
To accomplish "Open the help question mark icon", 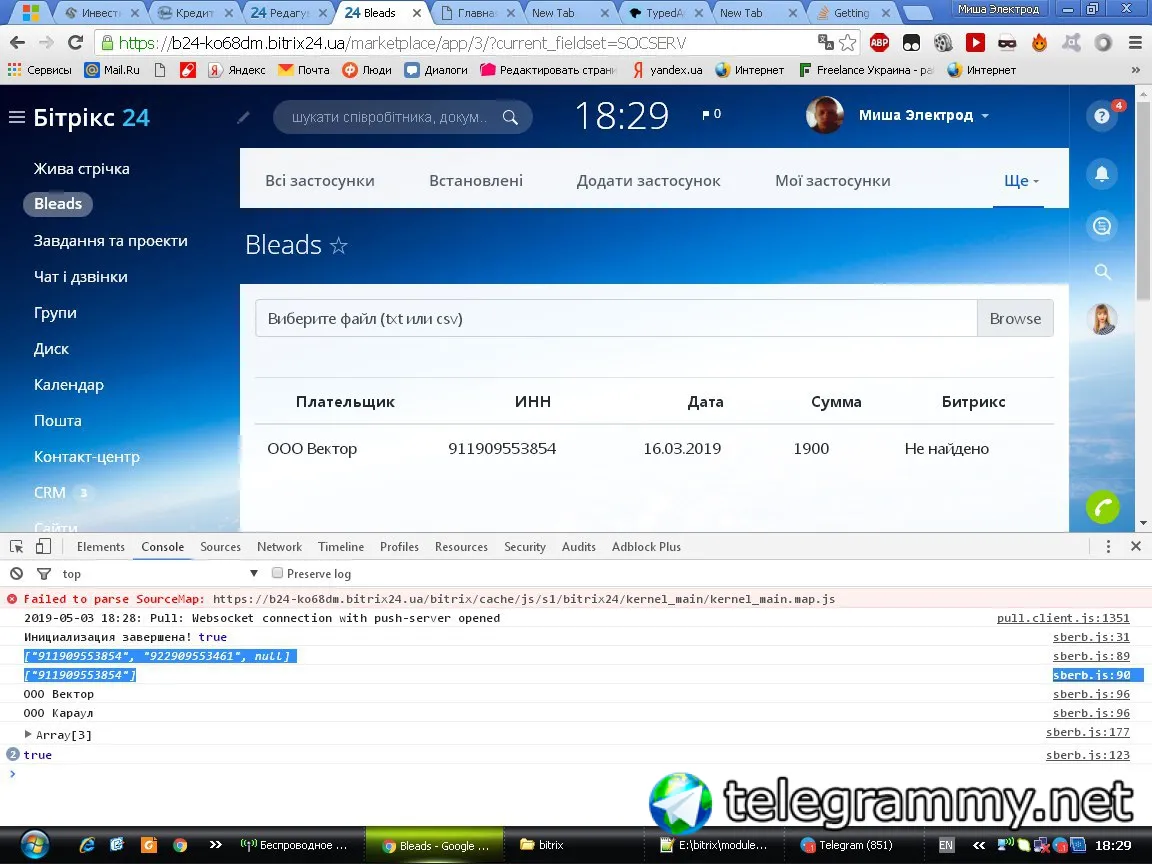I will tap(1101, 116).
